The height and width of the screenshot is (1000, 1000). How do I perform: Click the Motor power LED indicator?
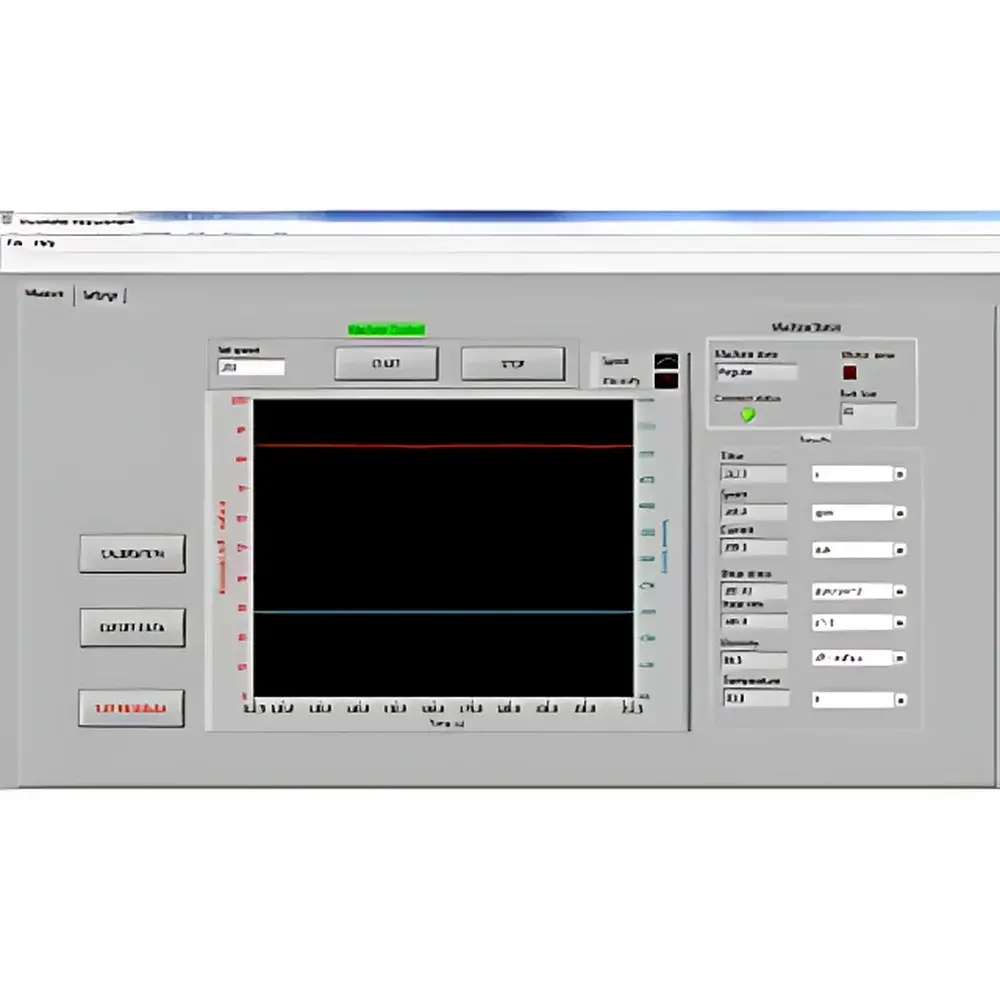click(x=848, y=370)
